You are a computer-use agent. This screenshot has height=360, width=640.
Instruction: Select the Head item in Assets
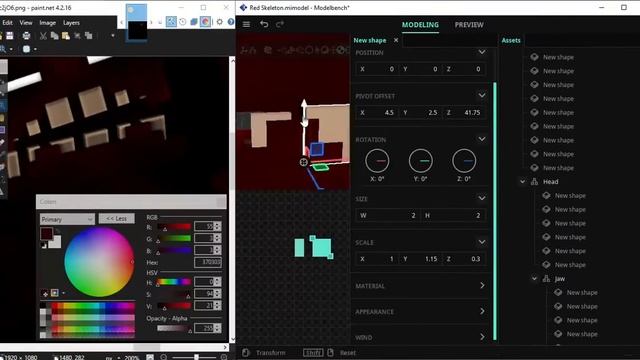(550, 182)
